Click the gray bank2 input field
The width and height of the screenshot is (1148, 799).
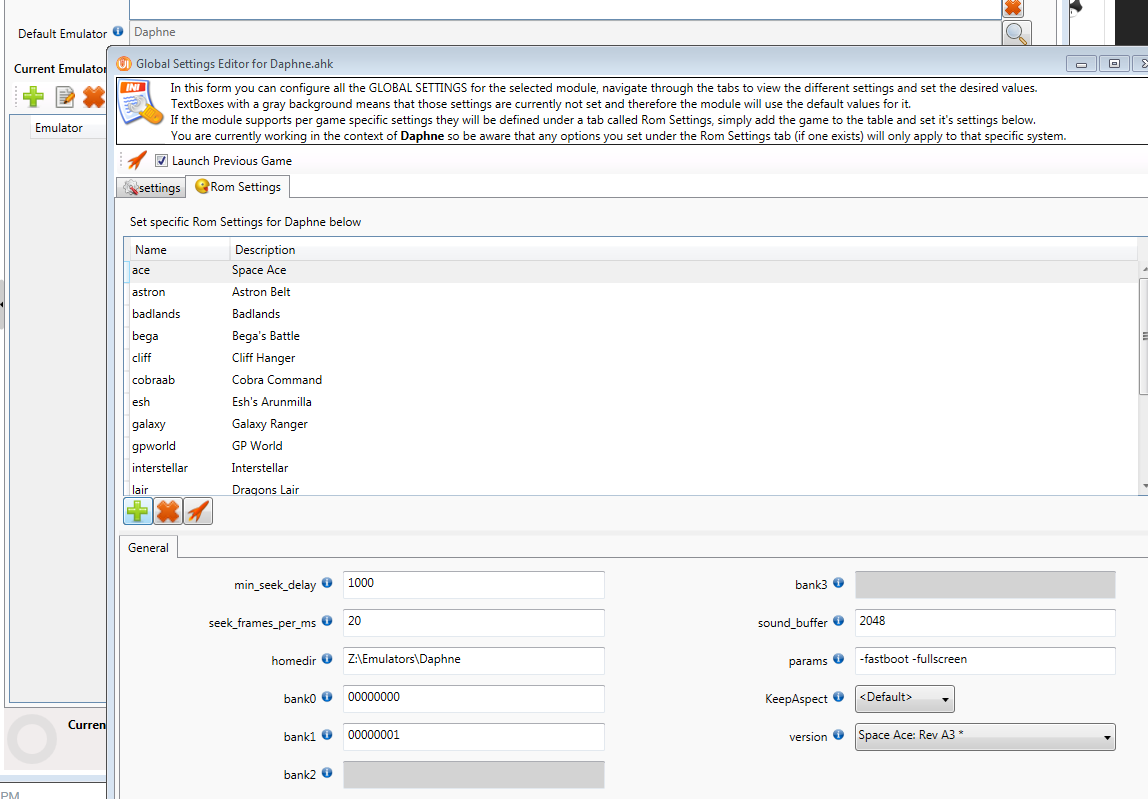[474, 775]
